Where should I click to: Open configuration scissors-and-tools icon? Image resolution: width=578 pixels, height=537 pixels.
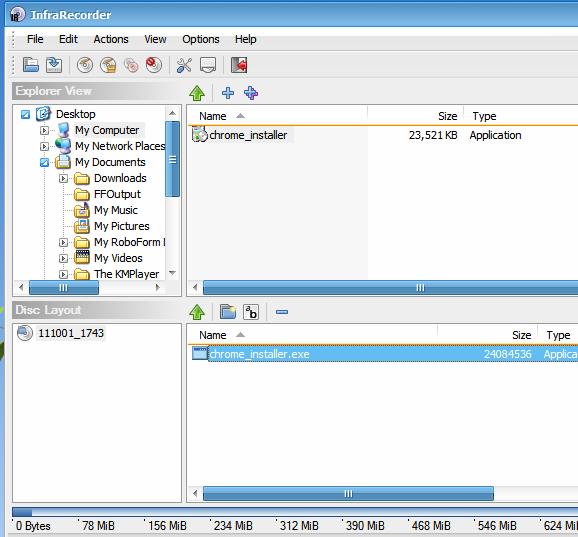point(184,65)
